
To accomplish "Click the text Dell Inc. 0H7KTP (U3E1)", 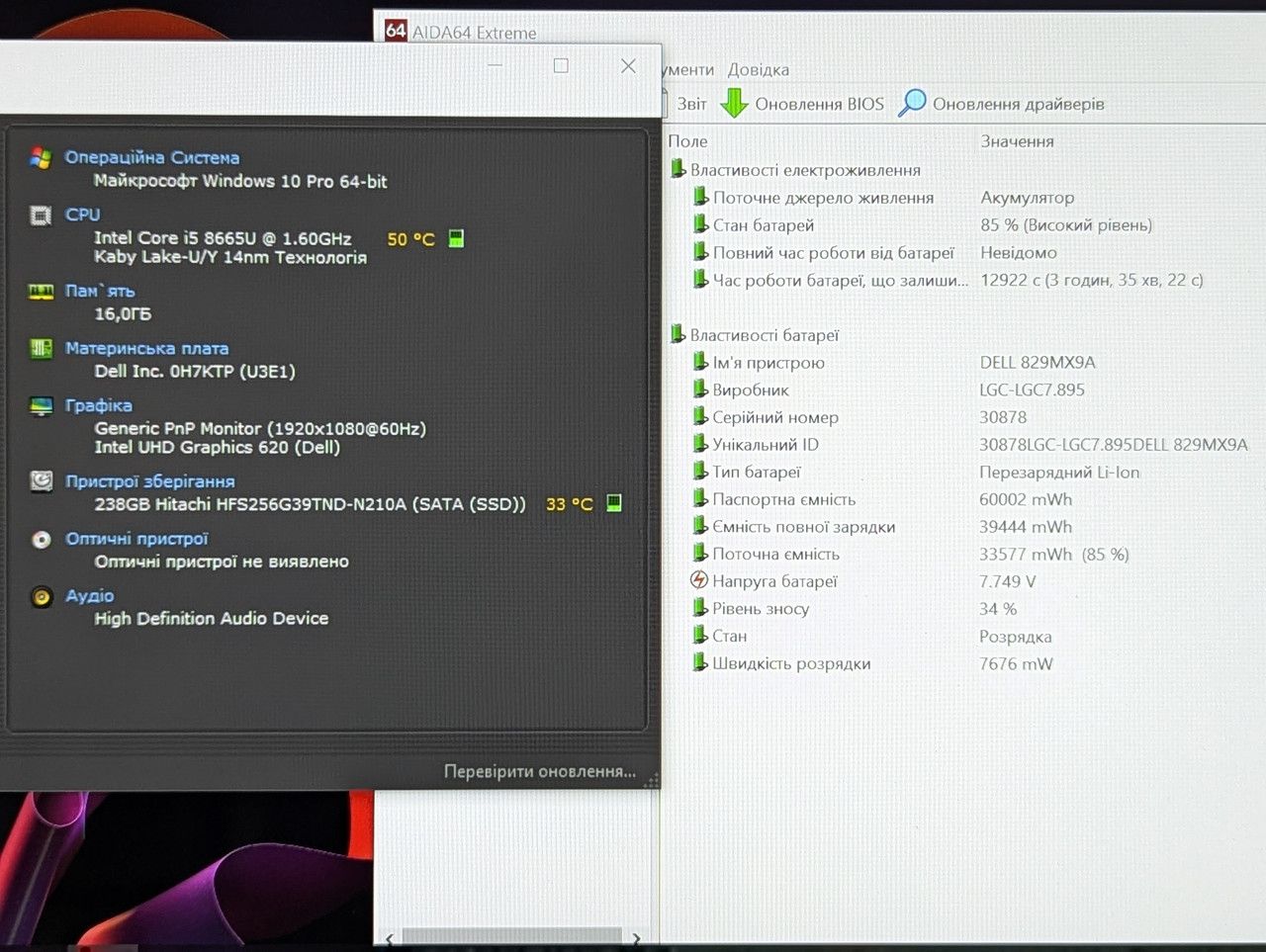I will point(195,371).
